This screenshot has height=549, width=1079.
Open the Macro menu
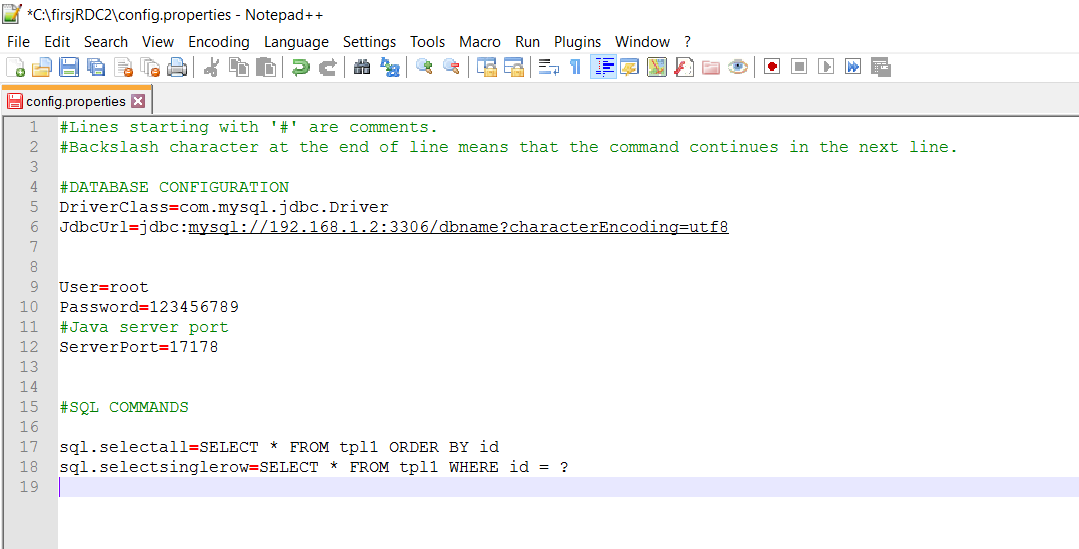click(x=480, y=42)
